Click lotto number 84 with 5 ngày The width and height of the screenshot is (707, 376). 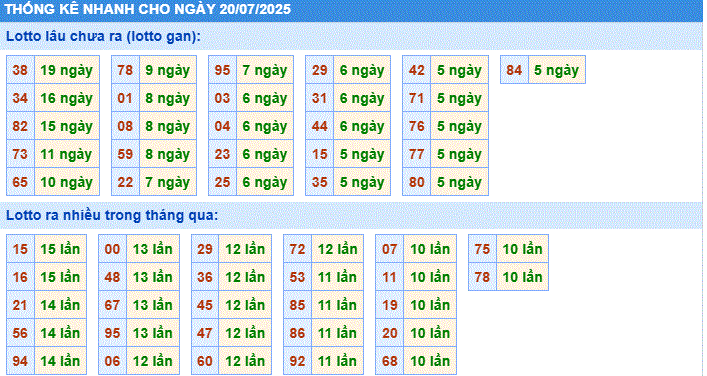[x=514, y=70]
